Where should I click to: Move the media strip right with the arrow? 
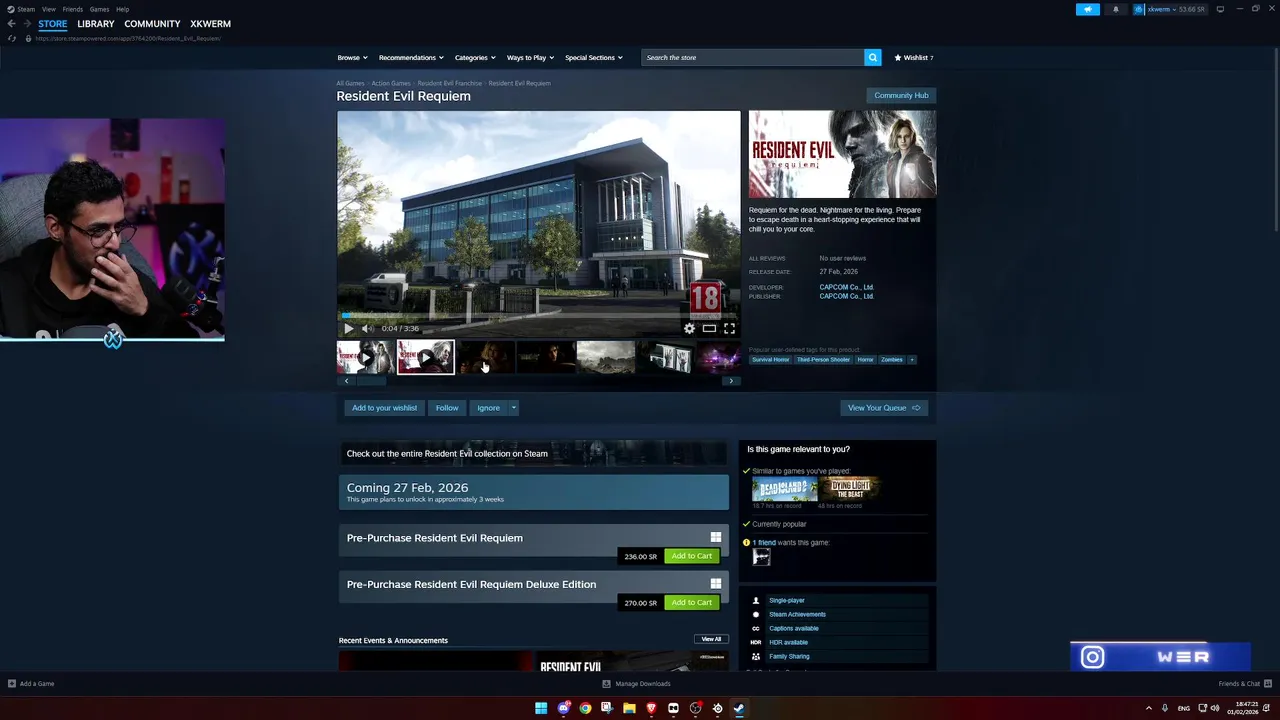click(x=731, y=381)
